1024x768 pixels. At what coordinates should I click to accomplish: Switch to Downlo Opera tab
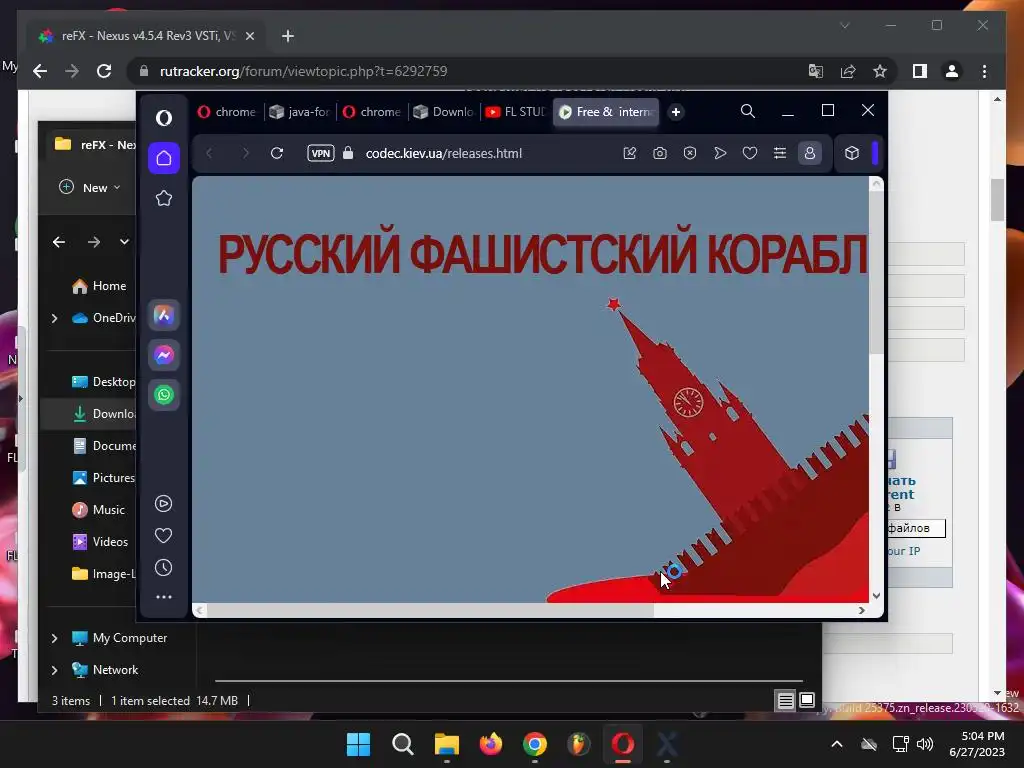point(444,112)
